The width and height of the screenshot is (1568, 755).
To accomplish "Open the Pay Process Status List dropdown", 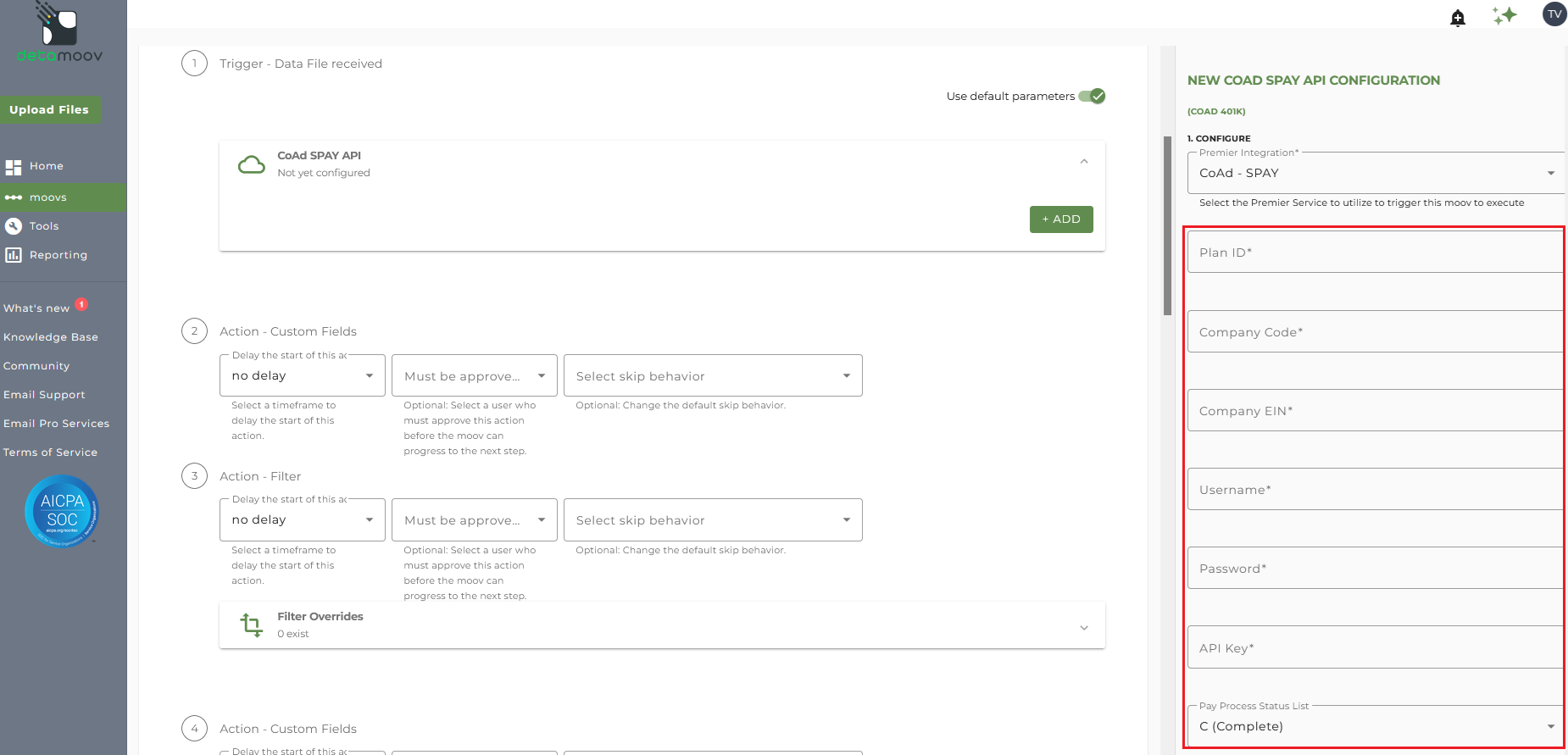I will [x=1376, y=726].
